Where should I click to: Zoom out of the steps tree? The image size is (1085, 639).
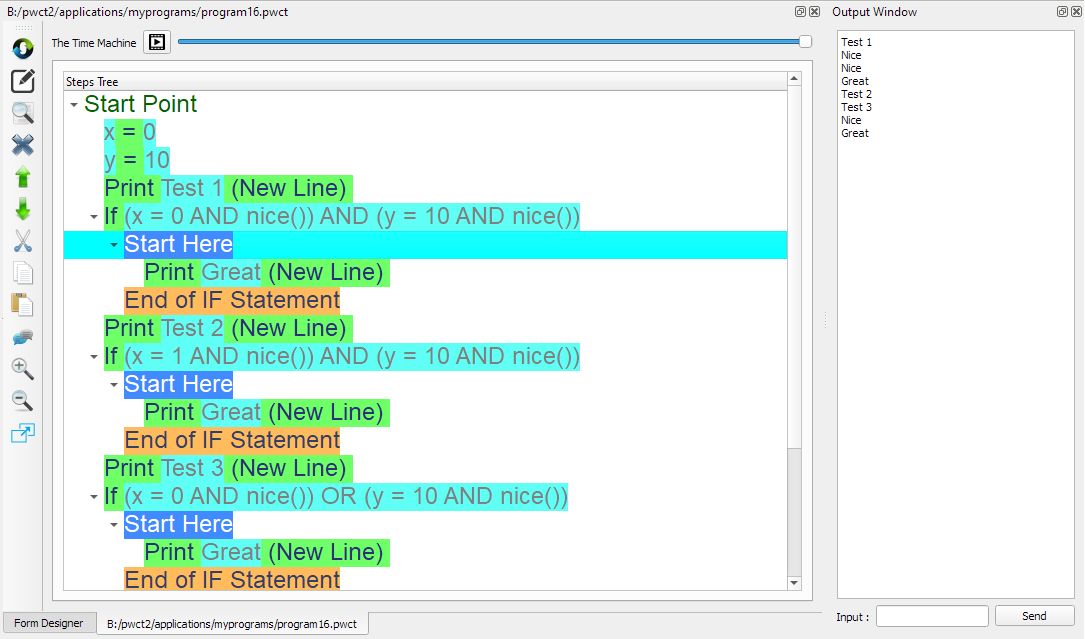click(x=22, y=401)
